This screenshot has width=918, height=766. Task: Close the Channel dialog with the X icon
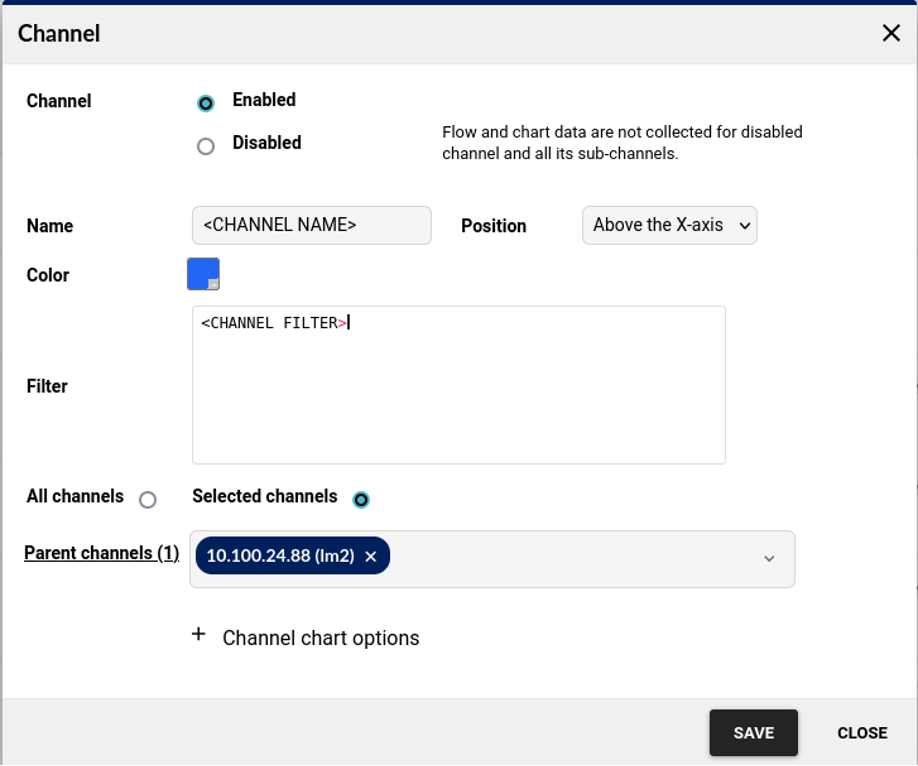pyautogui.click(x=891, y=33)
